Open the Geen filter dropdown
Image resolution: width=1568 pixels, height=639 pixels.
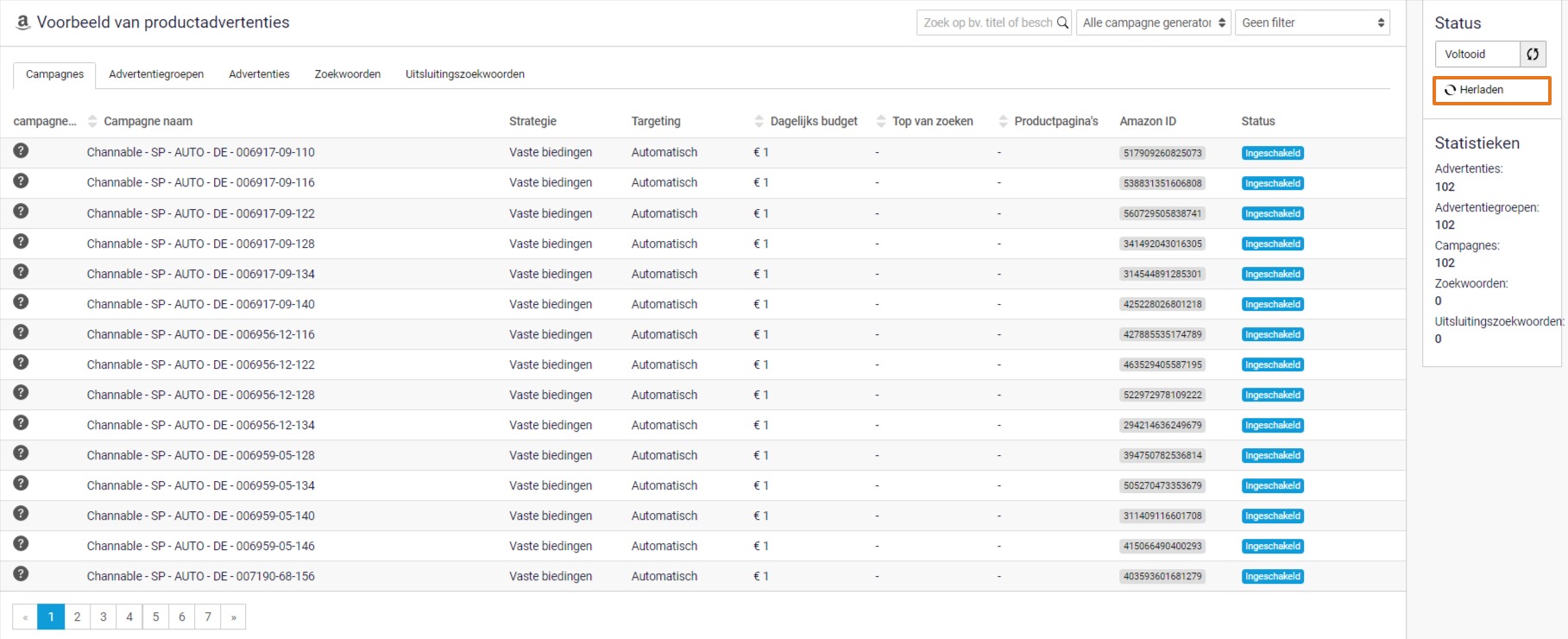[1313, 22]
